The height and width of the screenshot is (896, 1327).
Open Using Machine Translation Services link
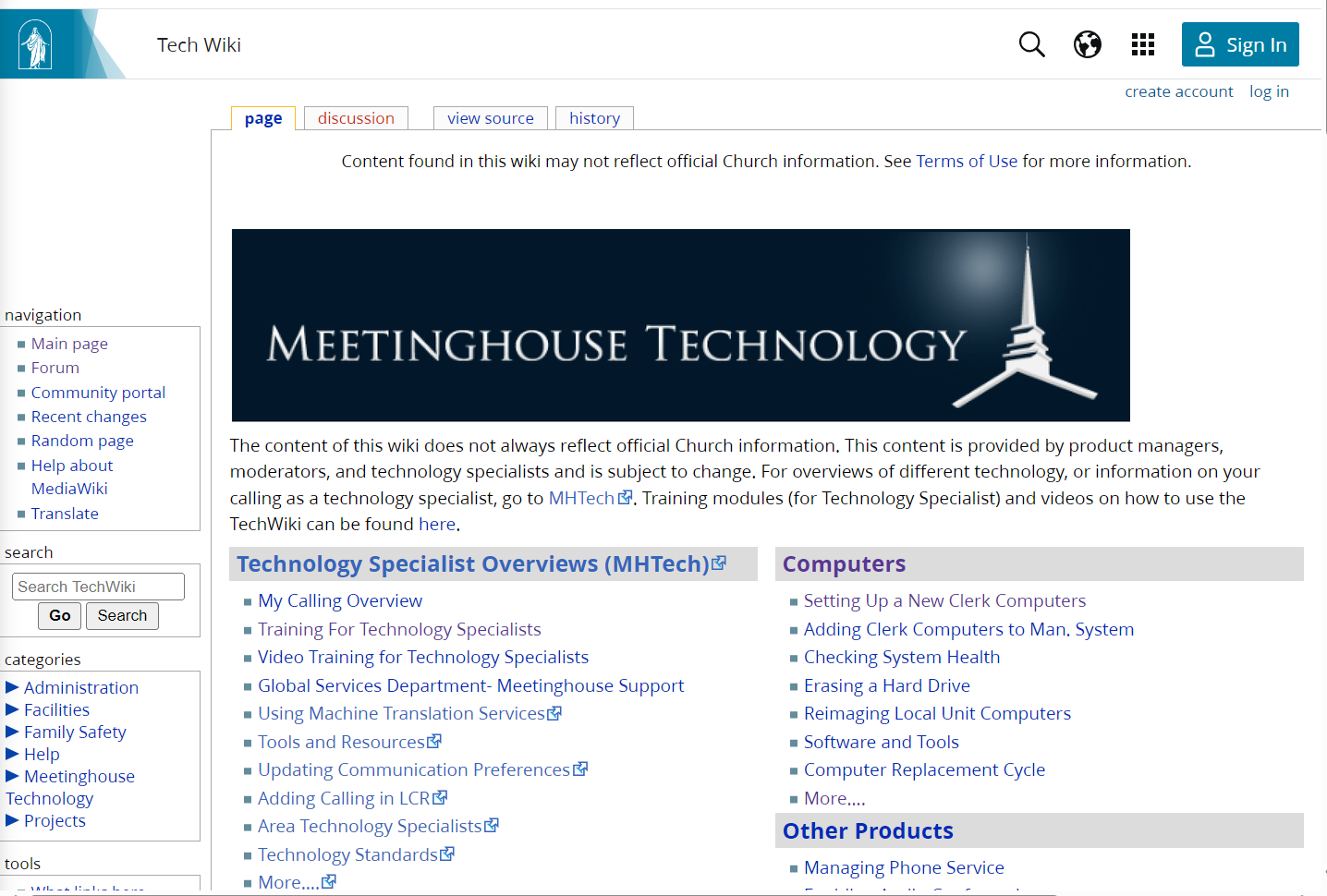(409, 713)
